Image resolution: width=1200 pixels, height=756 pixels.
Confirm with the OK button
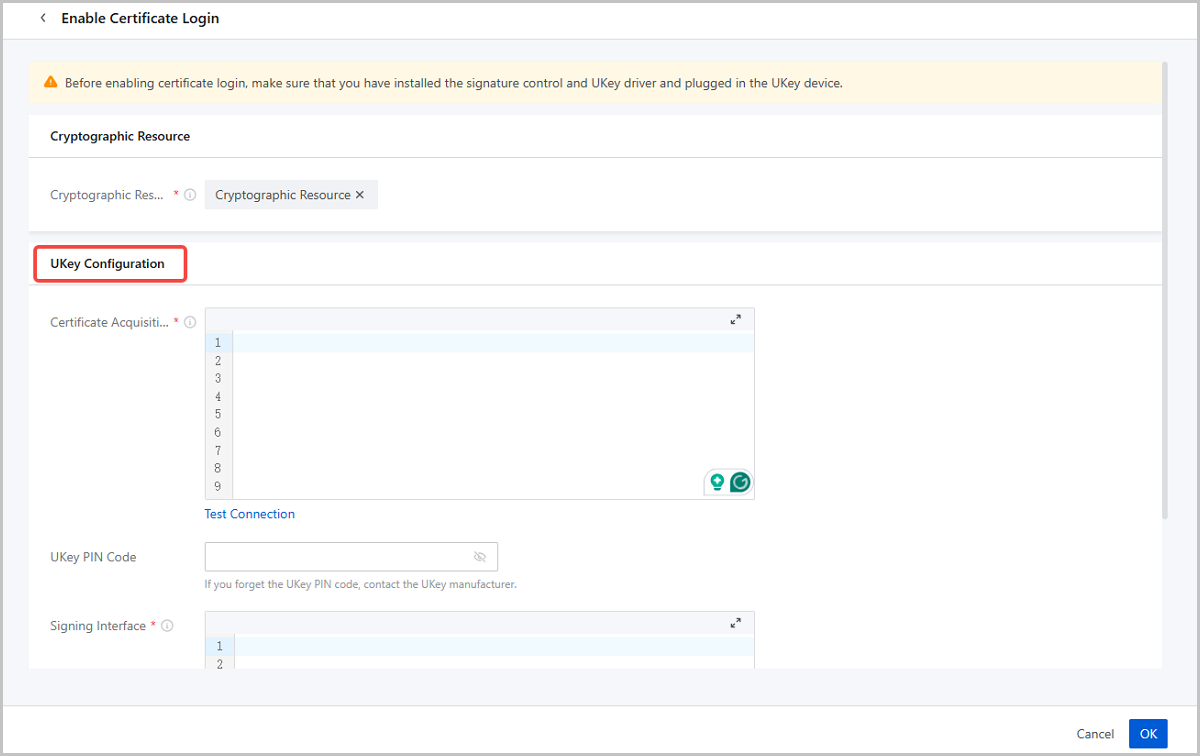point(1148,734)
